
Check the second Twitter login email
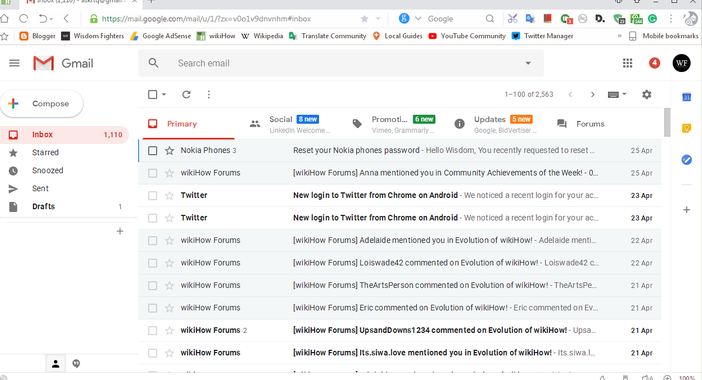pos(153,218)
